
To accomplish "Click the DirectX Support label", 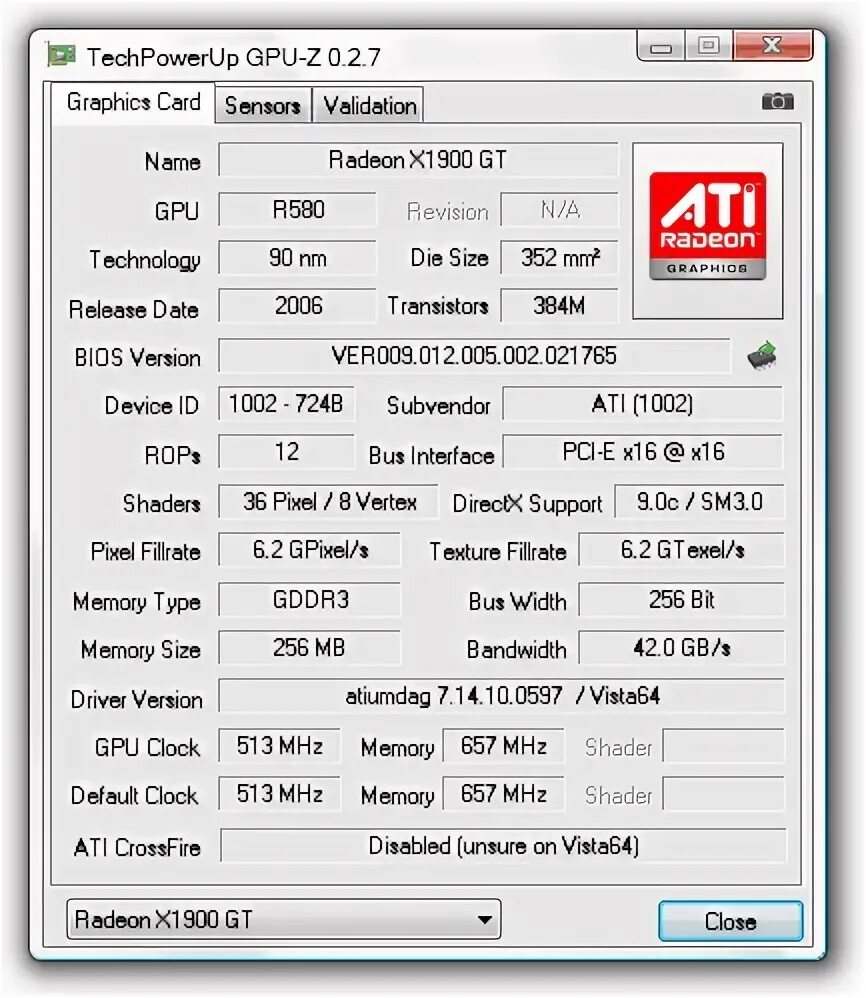I will 527,504.
